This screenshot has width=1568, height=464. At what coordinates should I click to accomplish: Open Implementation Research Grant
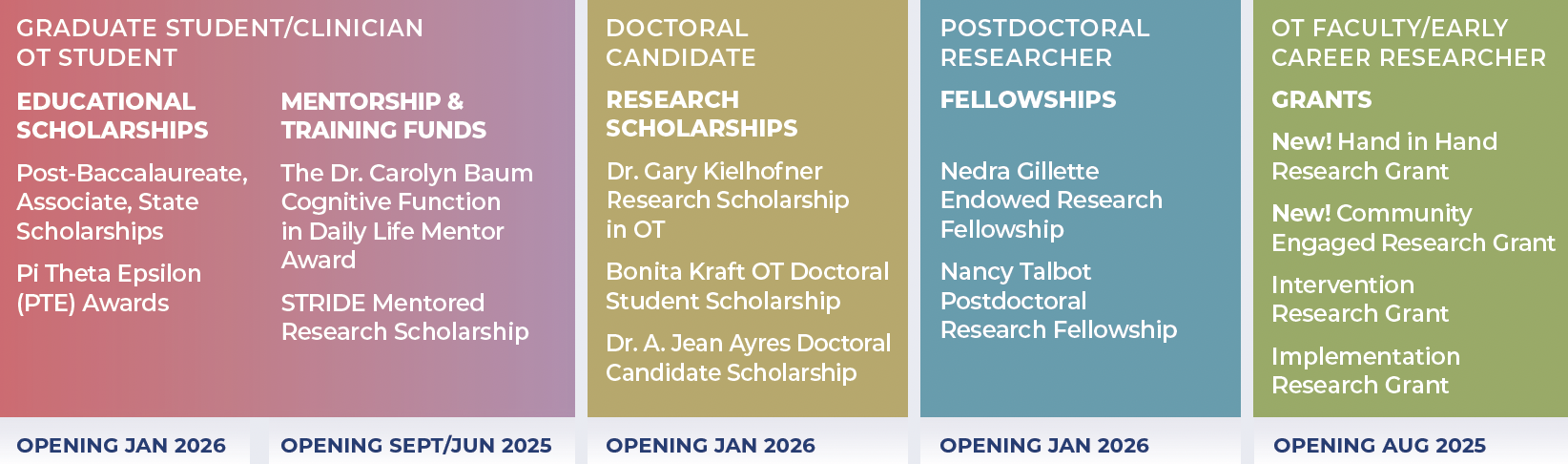[1366, 370]
